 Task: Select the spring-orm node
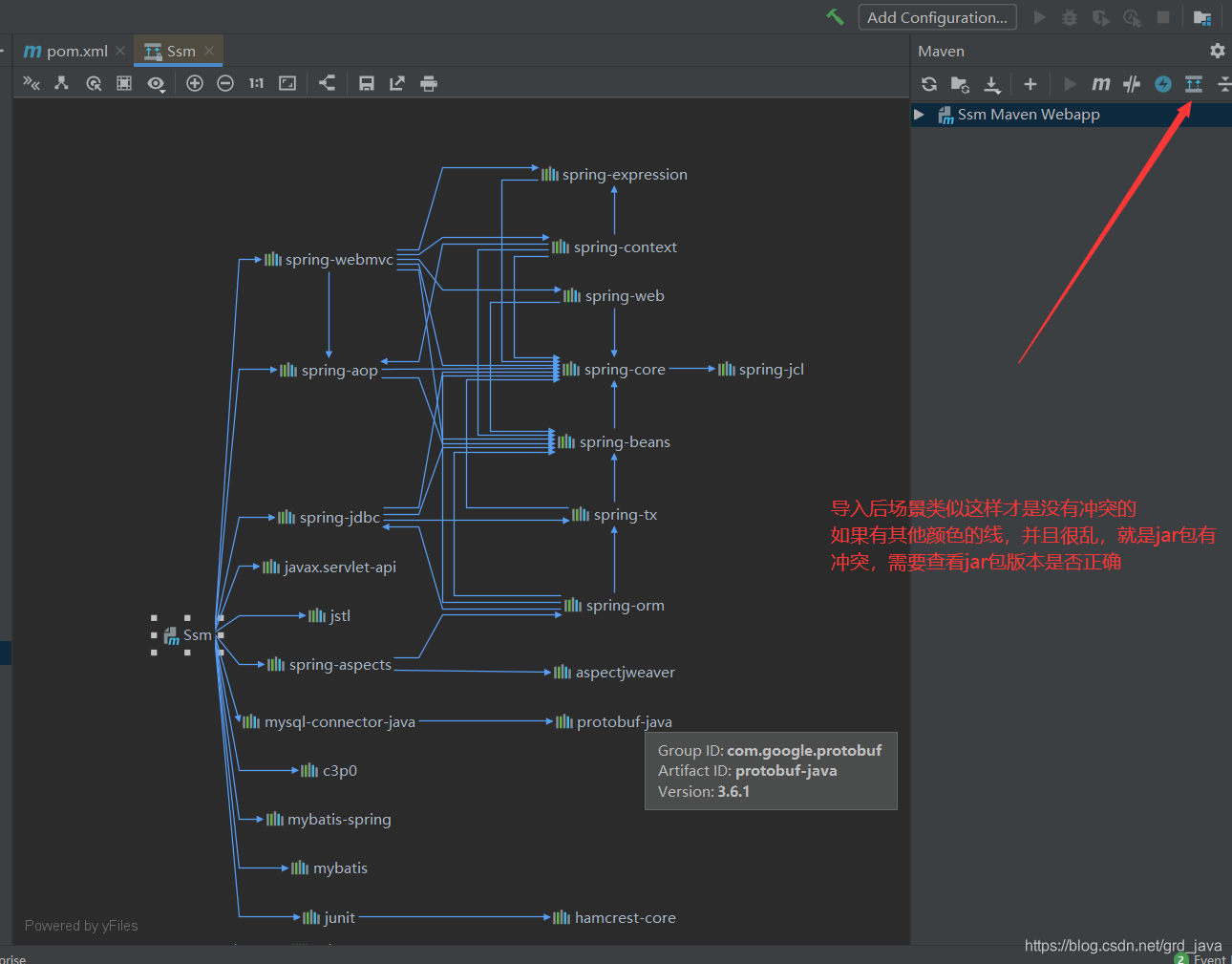(x=614, y=605)
